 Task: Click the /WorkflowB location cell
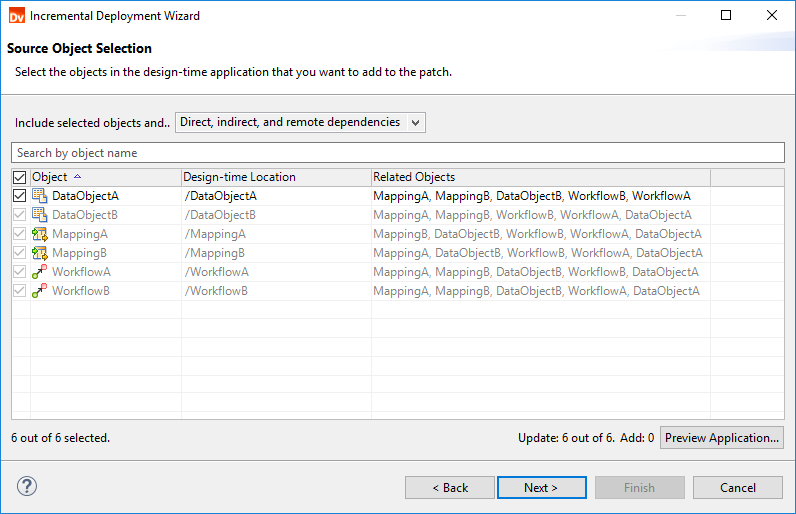pos(276,291)
